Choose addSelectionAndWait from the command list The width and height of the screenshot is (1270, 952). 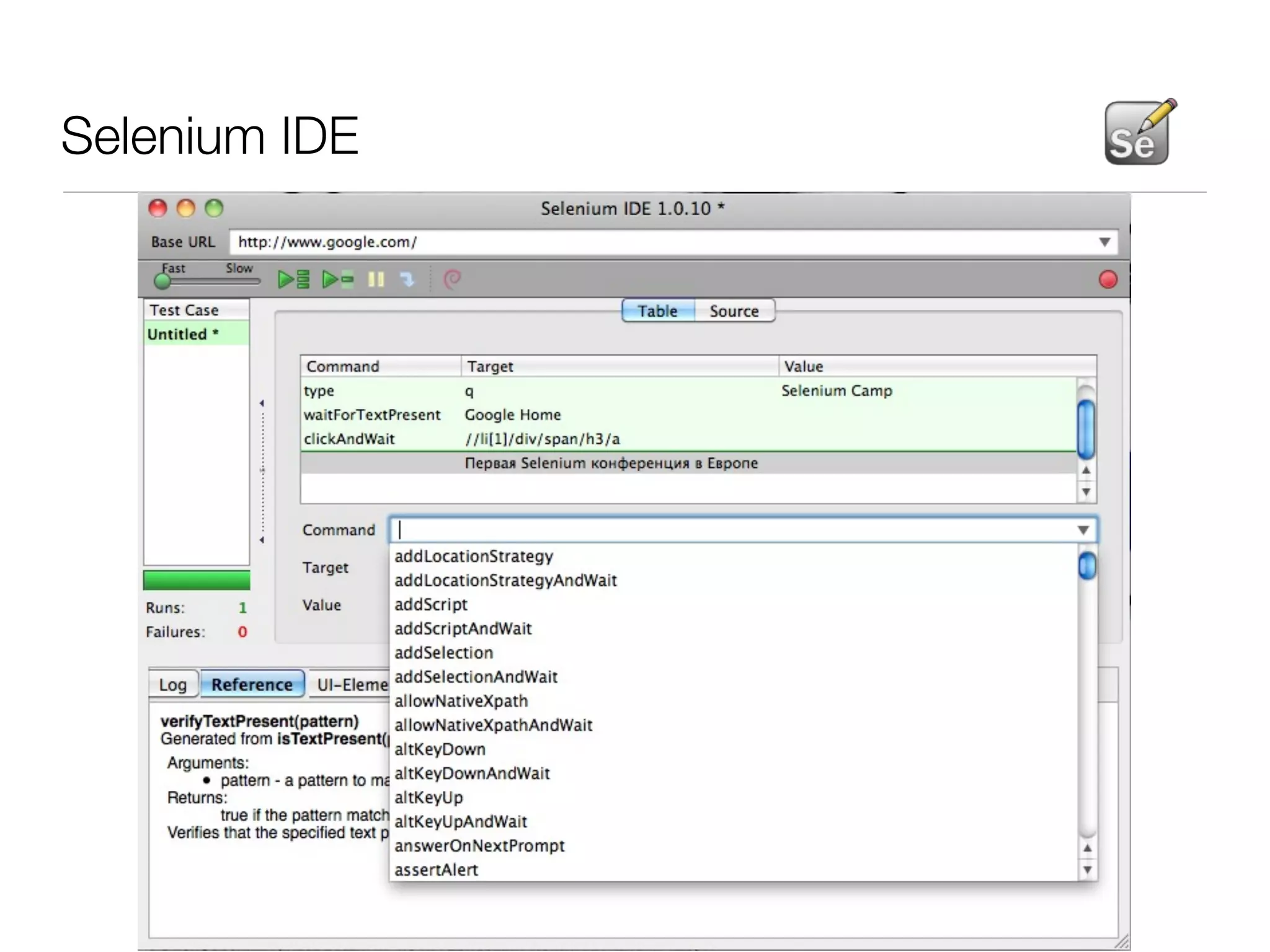(x=734, y=677)
